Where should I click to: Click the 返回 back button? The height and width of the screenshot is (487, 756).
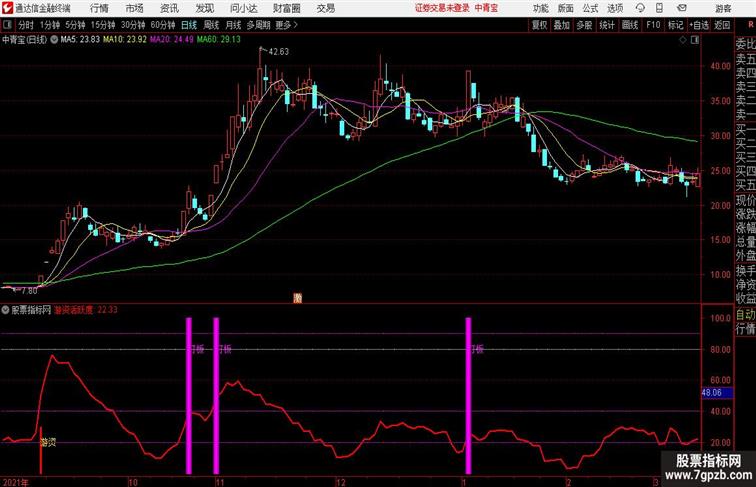pos(722,25)
